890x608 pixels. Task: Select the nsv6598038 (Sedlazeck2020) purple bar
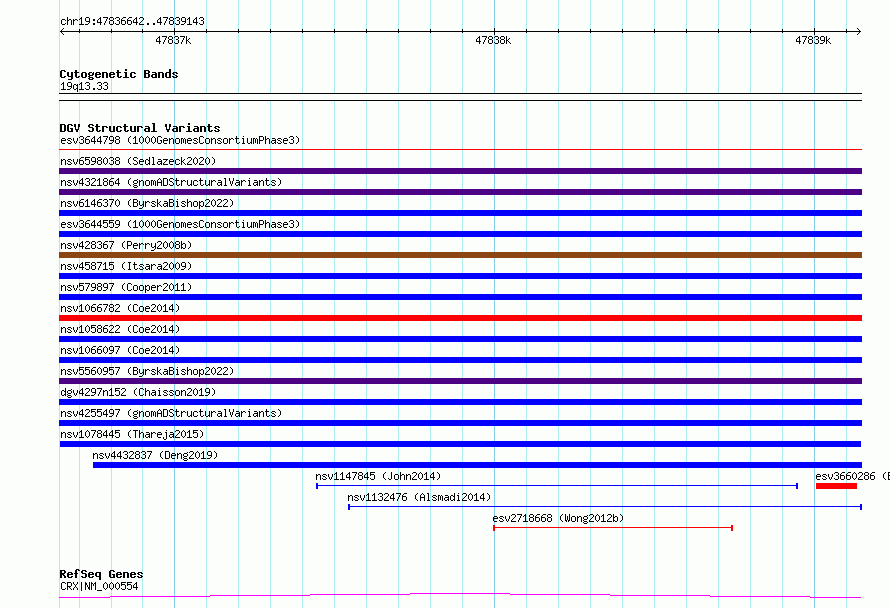pyautogui.click(x=460, y=171)
